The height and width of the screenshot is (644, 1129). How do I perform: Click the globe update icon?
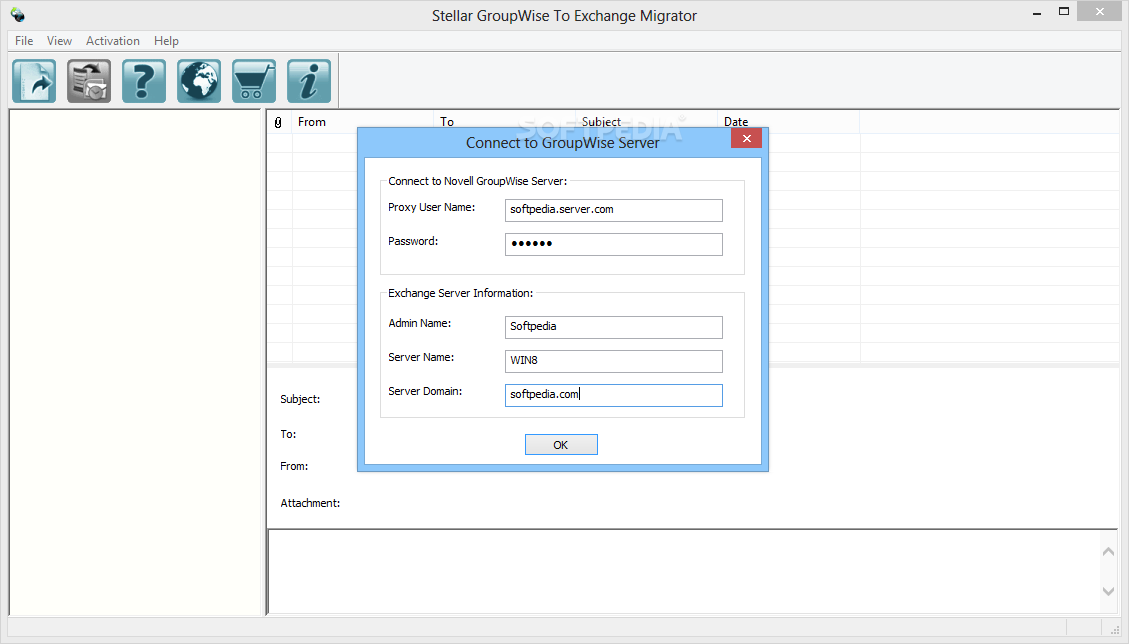pos(199,81)
